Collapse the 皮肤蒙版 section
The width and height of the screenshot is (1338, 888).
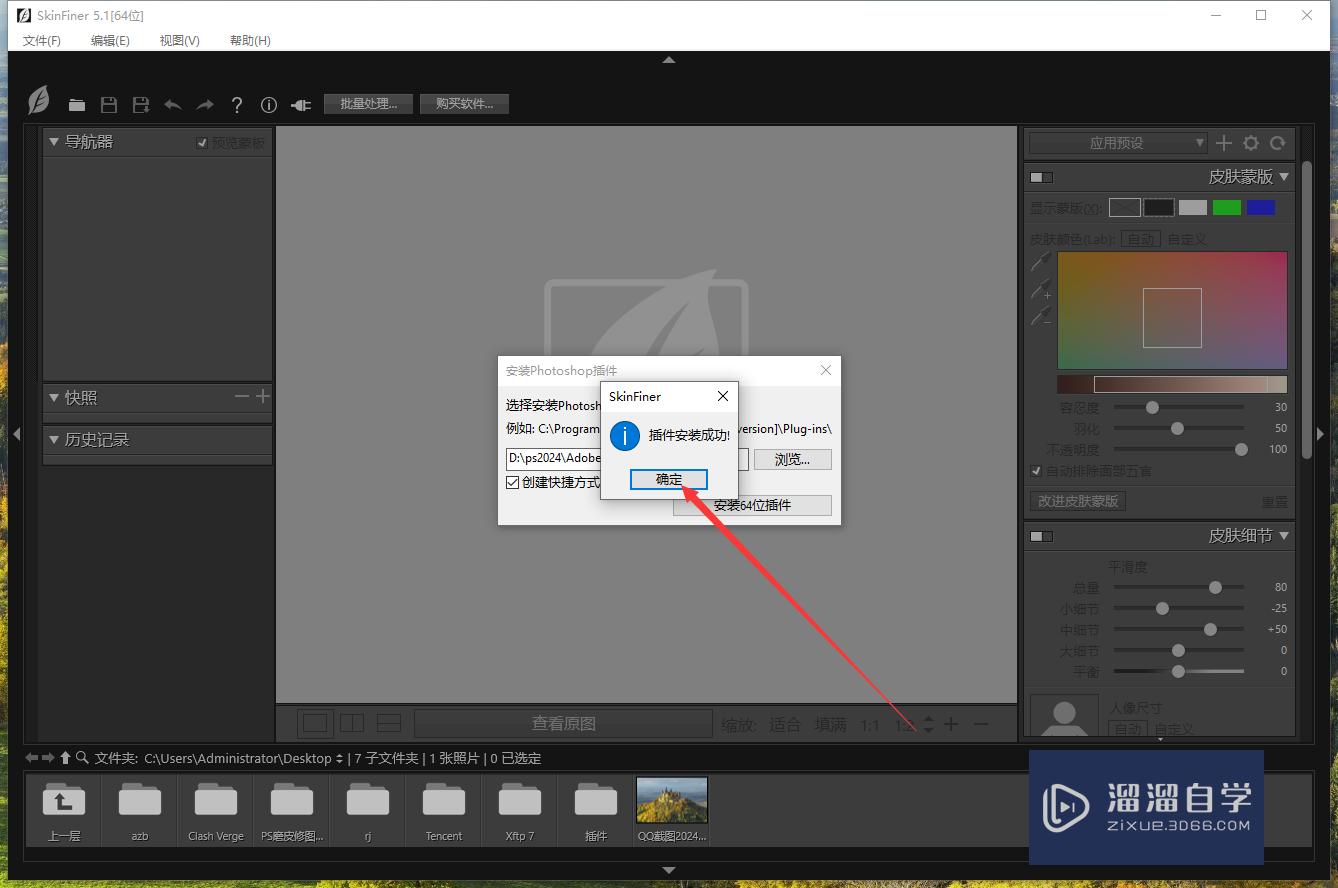point(1284,177)
